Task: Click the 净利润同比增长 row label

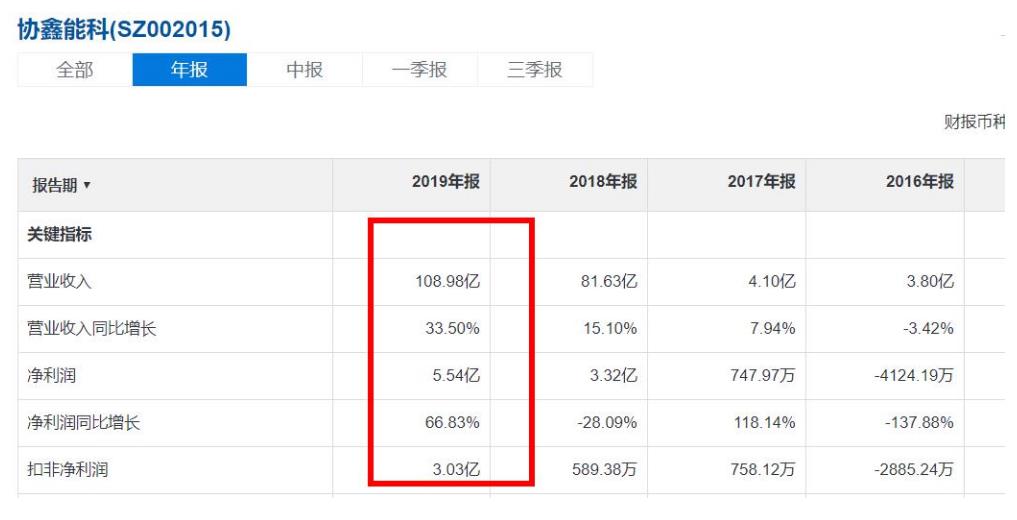Action: pos(83,423)
